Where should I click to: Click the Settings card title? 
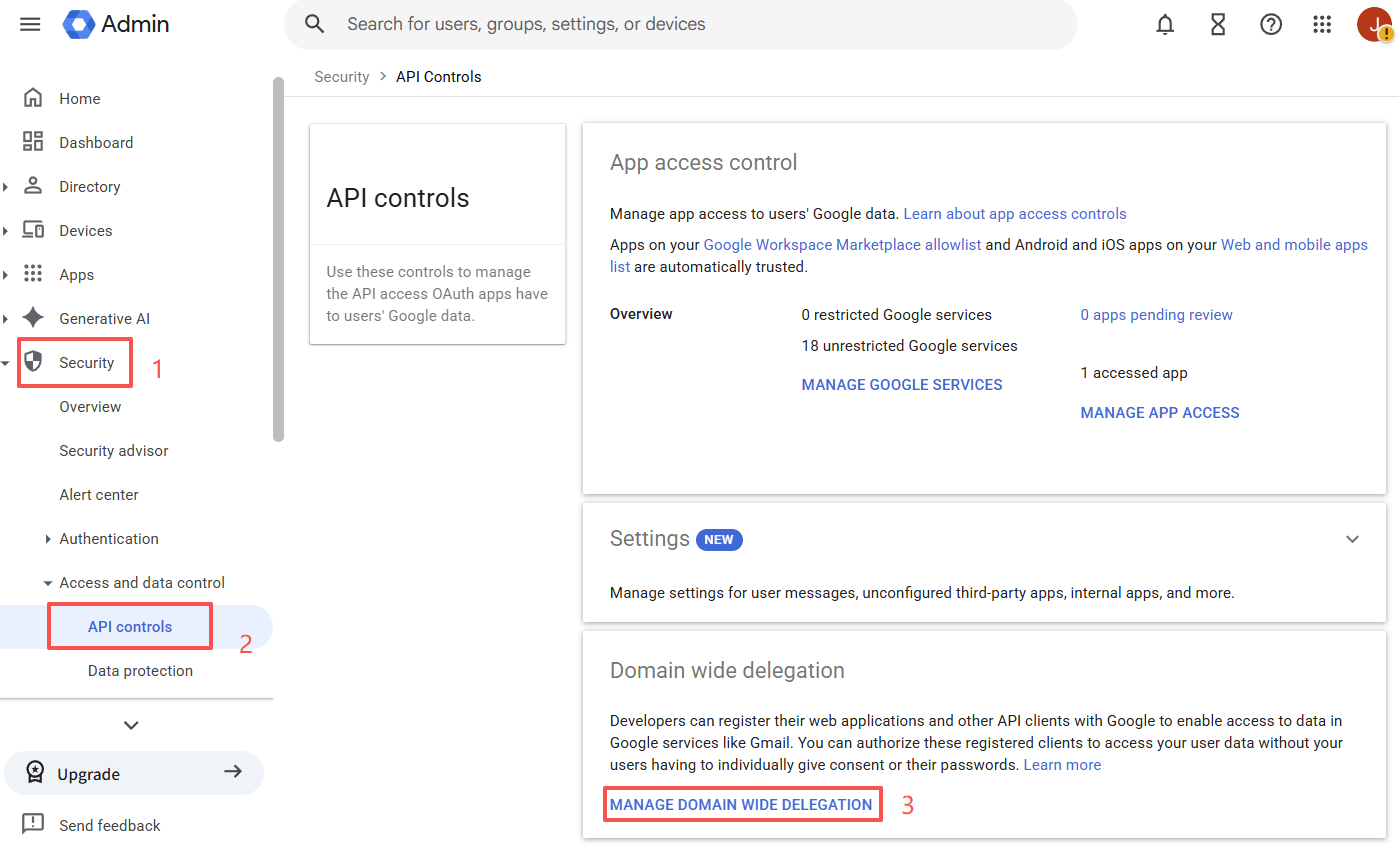tap(650, 538)
